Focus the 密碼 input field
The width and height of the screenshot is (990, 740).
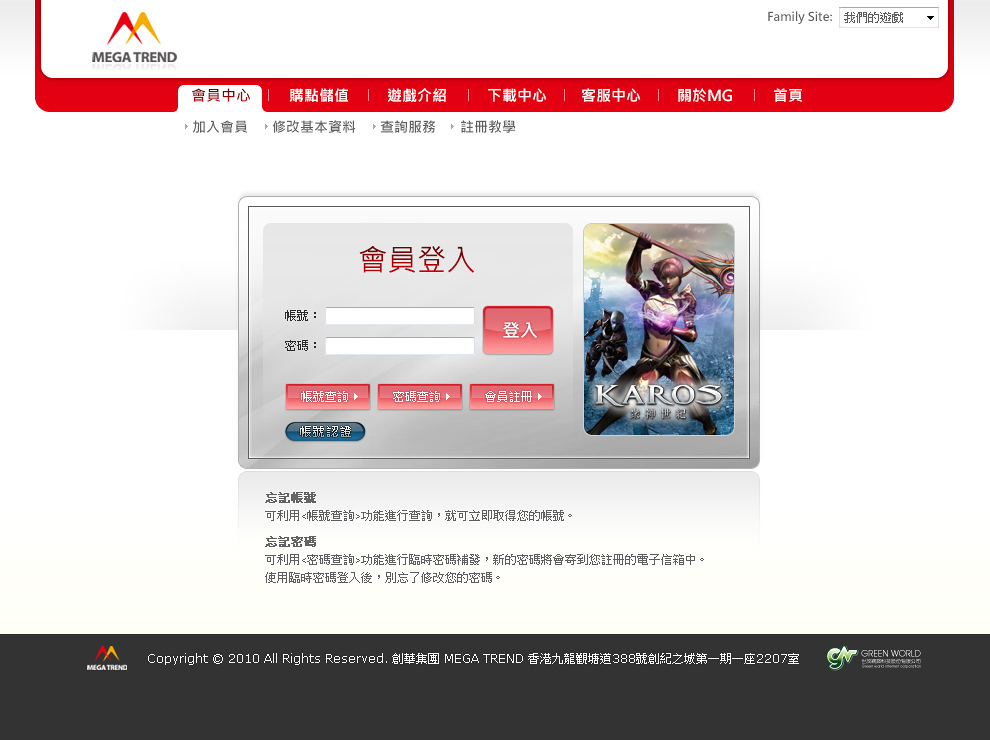coord(400,346)
